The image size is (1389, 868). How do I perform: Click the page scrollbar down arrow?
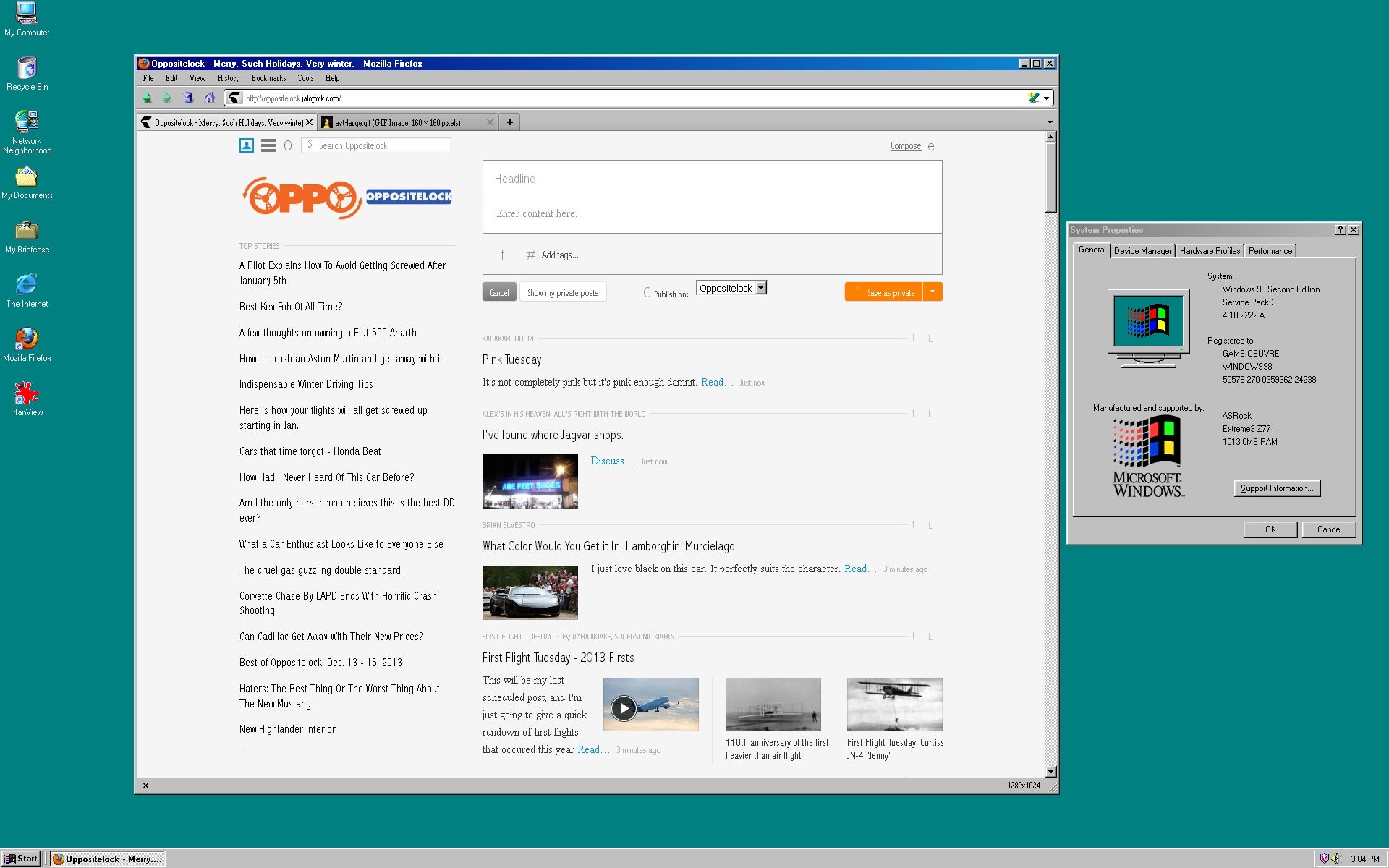coord(1051,772)
